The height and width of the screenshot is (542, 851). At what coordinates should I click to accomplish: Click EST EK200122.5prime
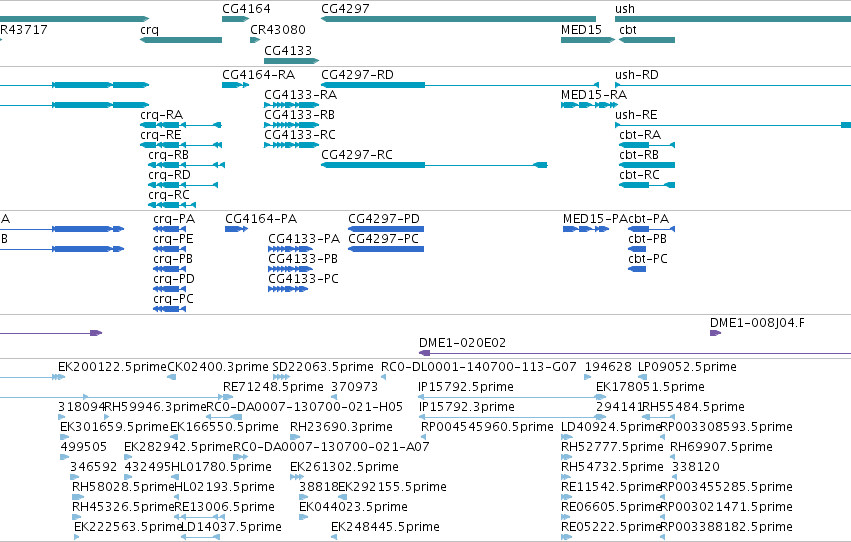point(112,367)
